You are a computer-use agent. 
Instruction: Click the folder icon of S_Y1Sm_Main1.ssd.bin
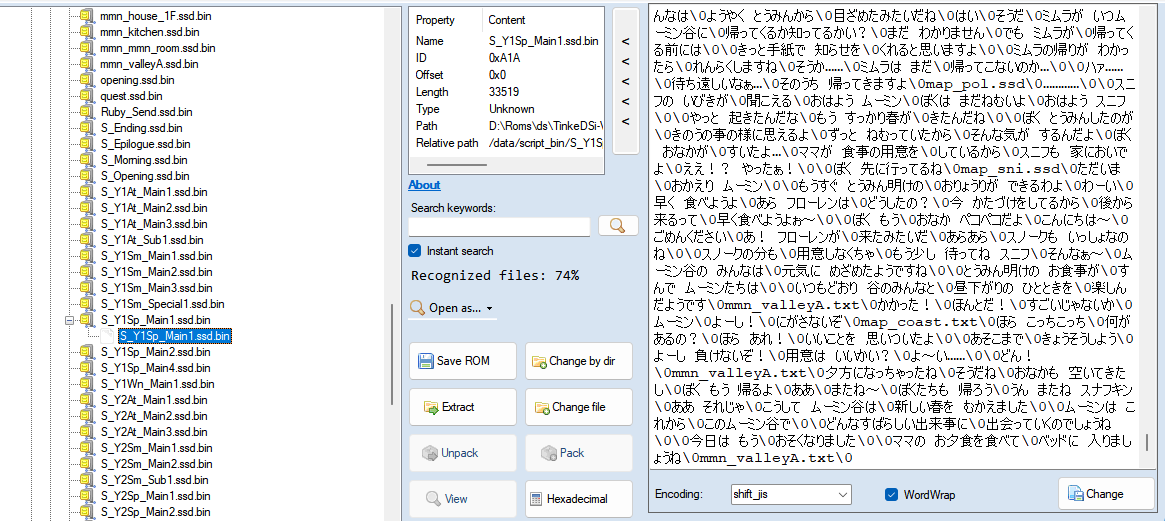click(x=87, y=256)
